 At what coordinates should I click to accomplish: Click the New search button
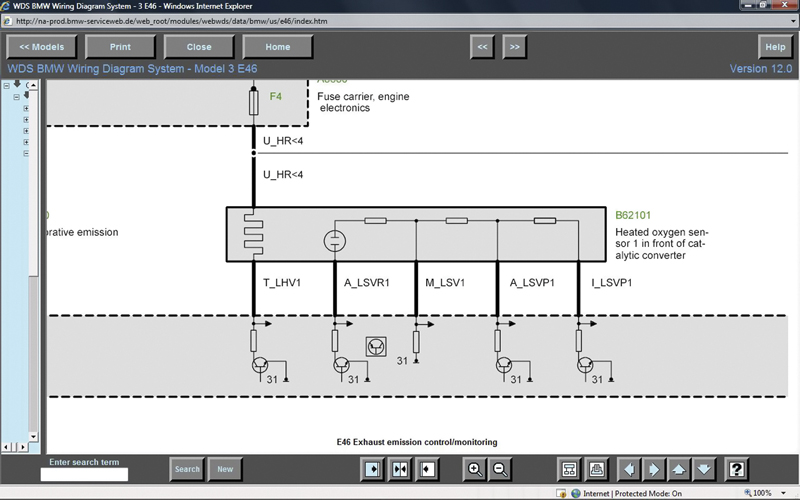225,469
